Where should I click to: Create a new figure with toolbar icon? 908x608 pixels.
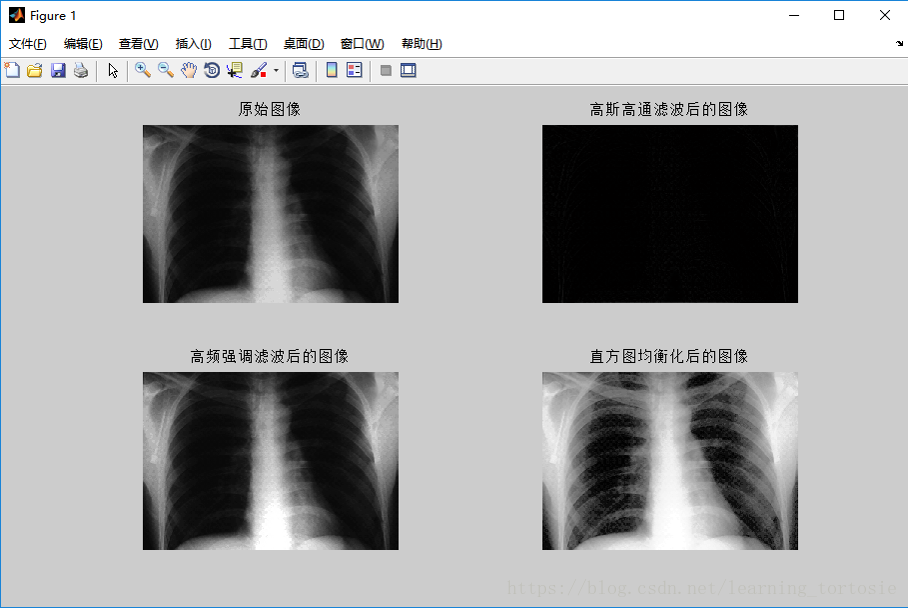tap(12, 71)
